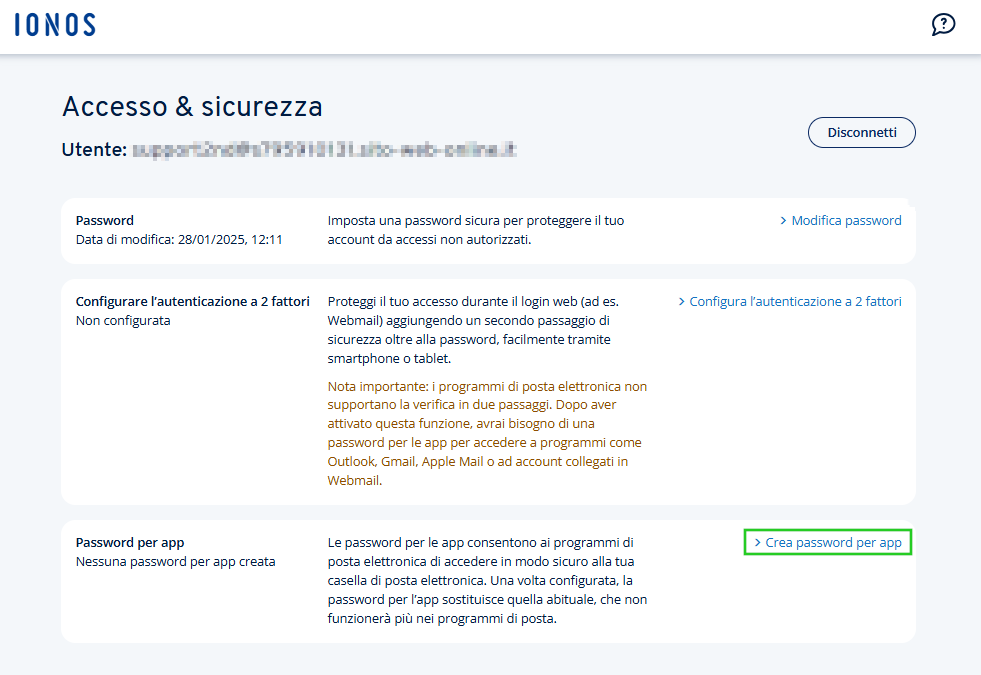Click the chevron before "Configura l'autenticazione a 2 fattori"
This screenshot has height=675, width=981.
(681, 300)
